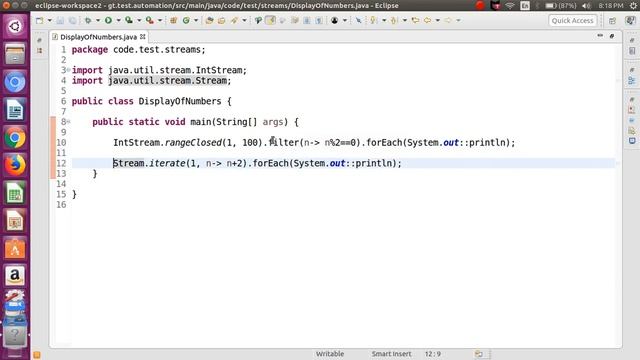Click the Last Edit Location icon
Image resolution: width=640 pixels, height=360 pixels.
pos(416,20)
